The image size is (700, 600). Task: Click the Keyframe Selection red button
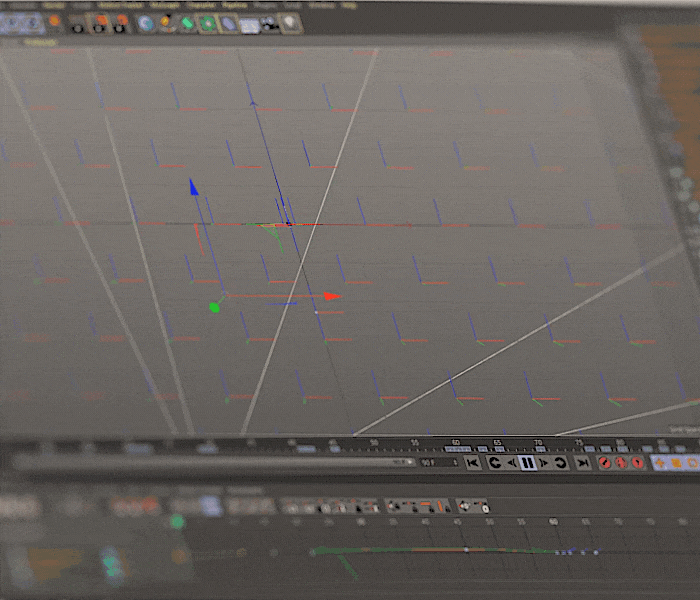click(x=638, y=463)
